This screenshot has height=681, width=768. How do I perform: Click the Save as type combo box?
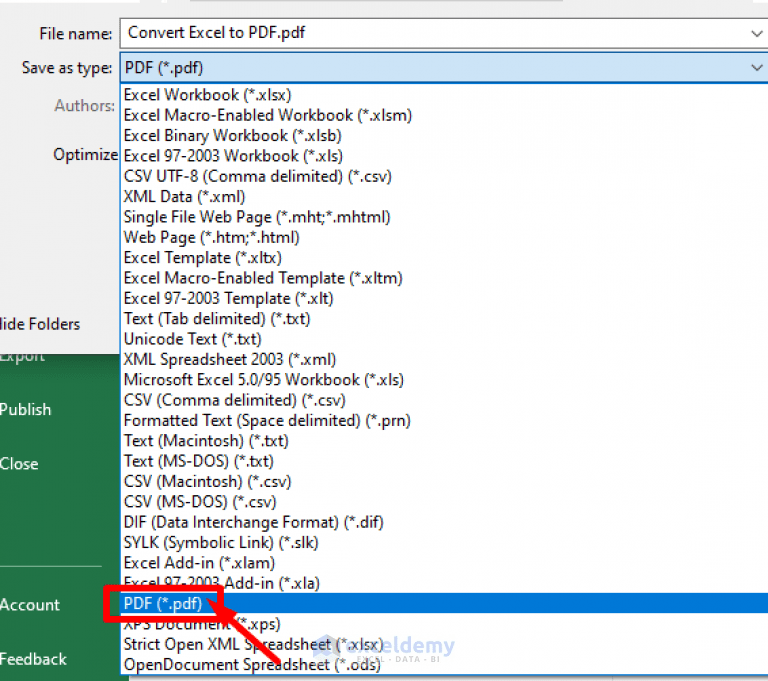click(x=444, y=68)
